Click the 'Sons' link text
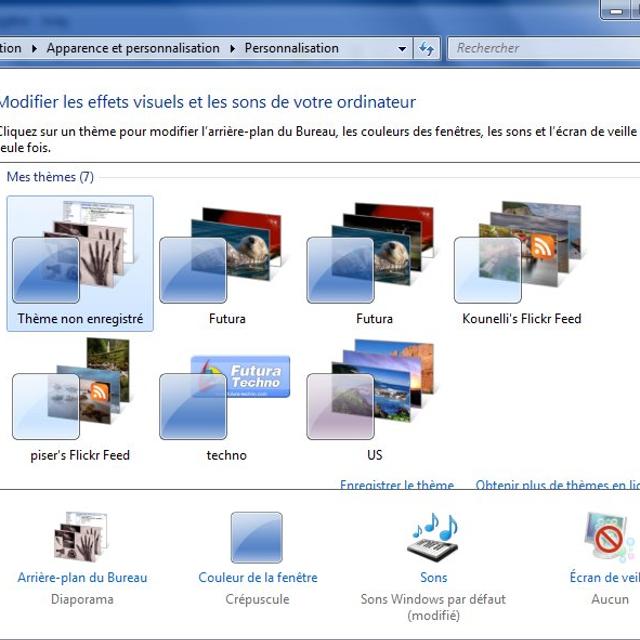Screen dimensions: 640x640 click(x=434, y=578)
